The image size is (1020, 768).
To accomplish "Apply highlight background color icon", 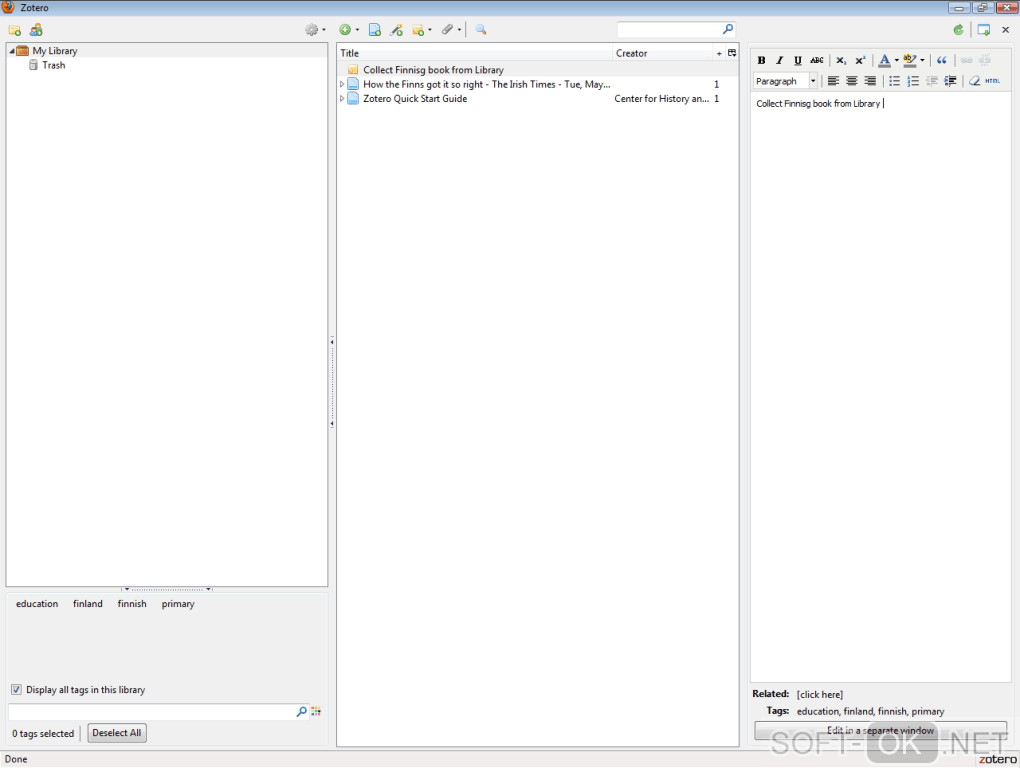I will coord(909,60).
